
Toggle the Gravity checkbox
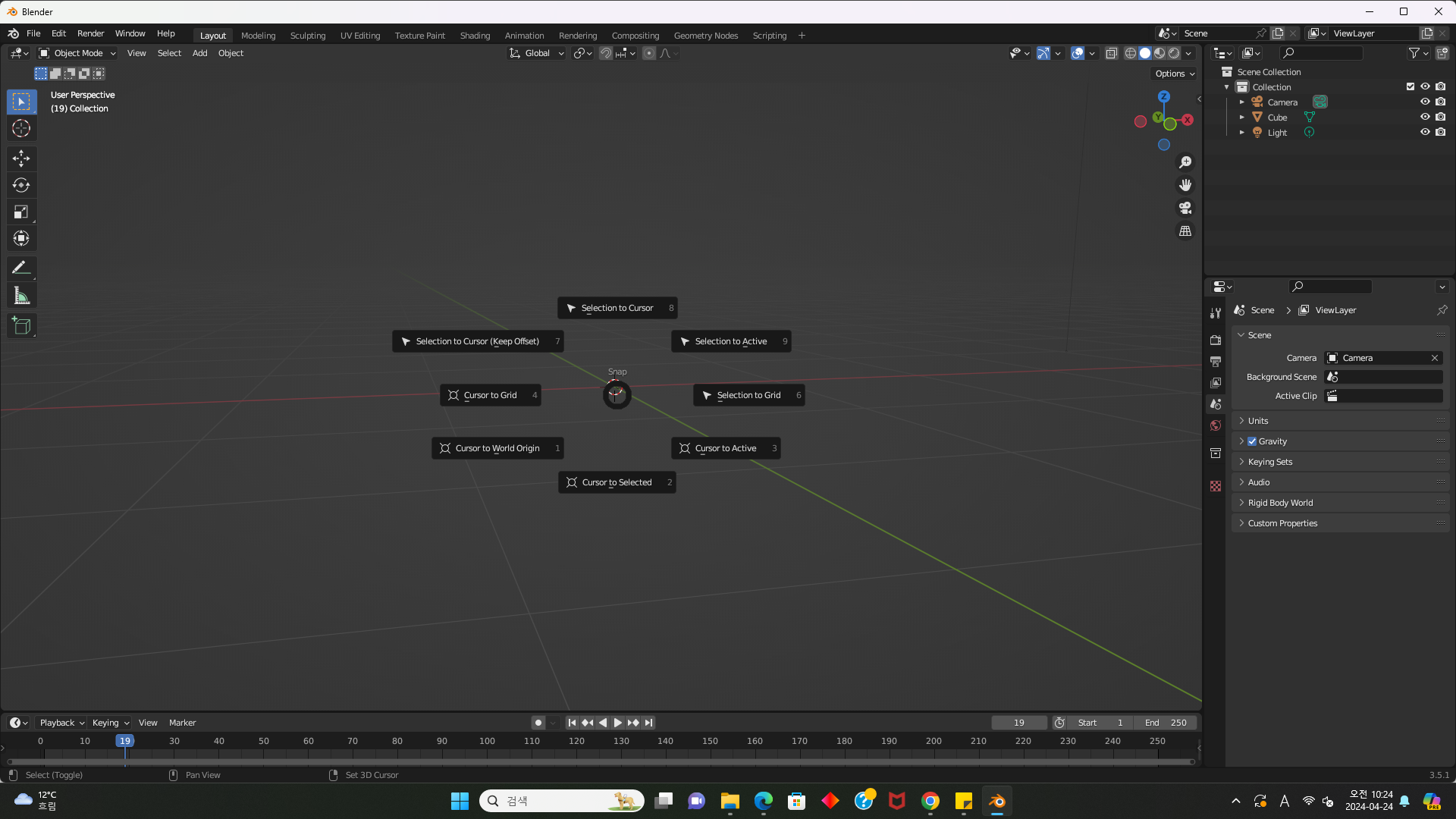1252,441
